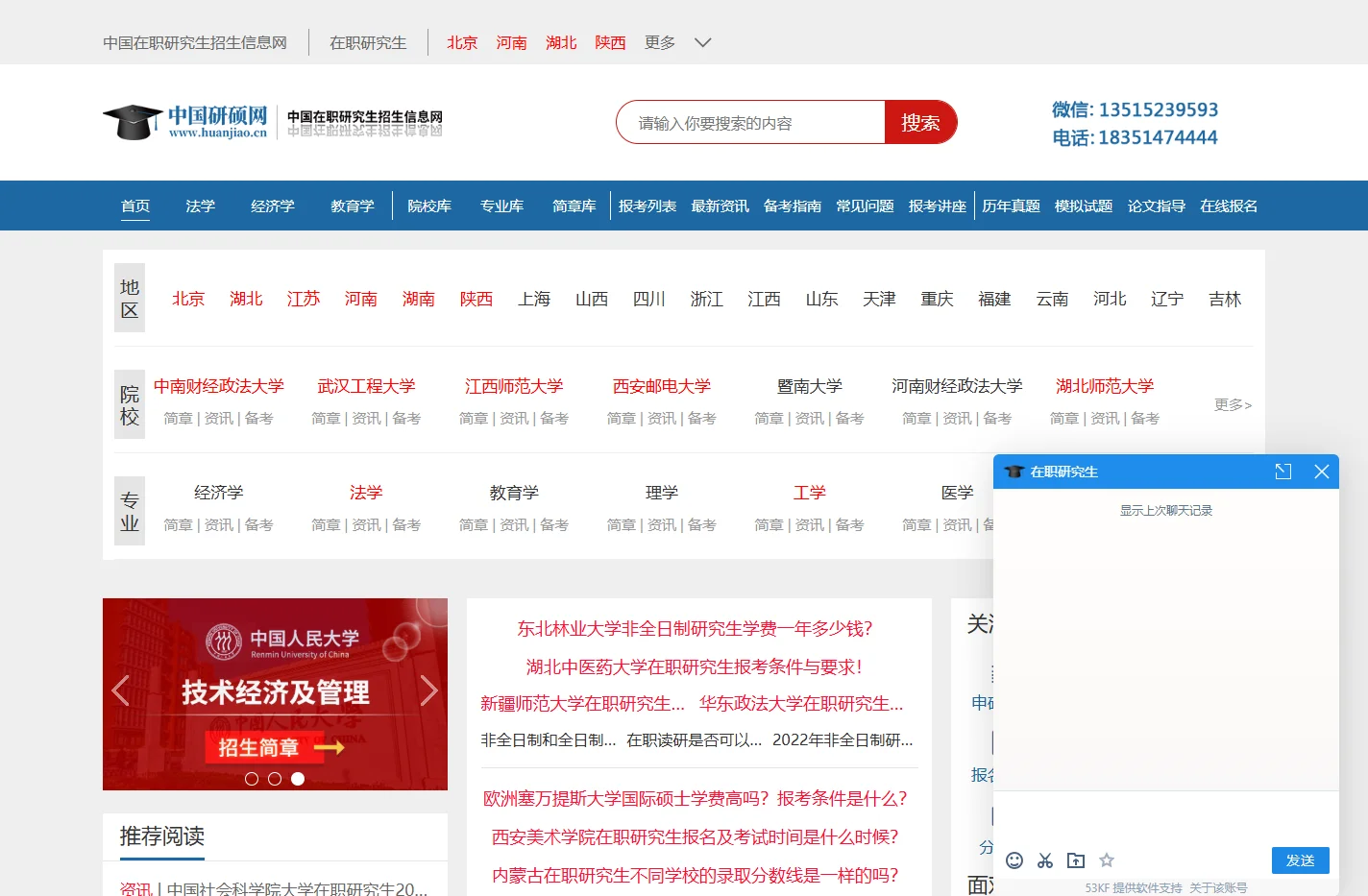Screen dimensions: 1368x896
Task: Open the 院校库 navigation menu item
Action: [429, 206]
